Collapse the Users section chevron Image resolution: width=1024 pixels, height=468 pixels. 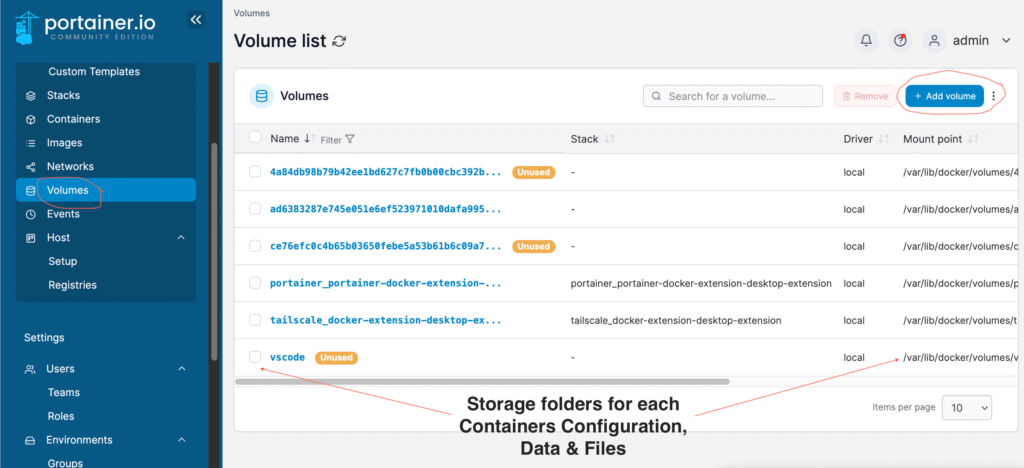(x=182, y=369)
